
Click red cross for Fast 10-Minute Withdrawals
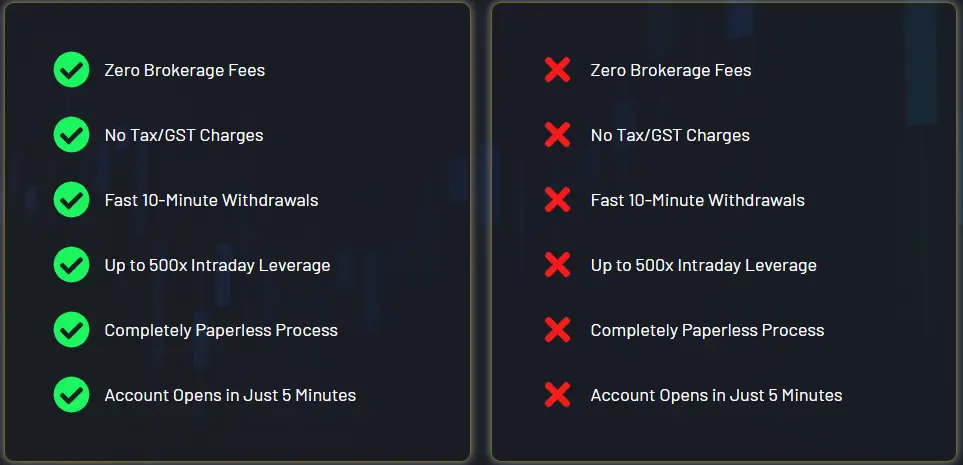pyautogui.click(x=558, y=200)
